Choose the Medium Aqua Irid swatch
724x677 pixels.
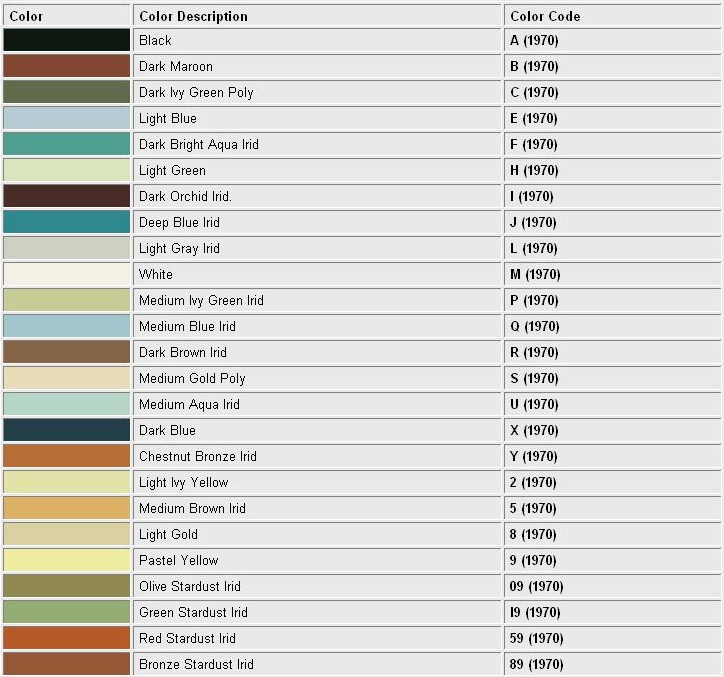pos(66,404)
